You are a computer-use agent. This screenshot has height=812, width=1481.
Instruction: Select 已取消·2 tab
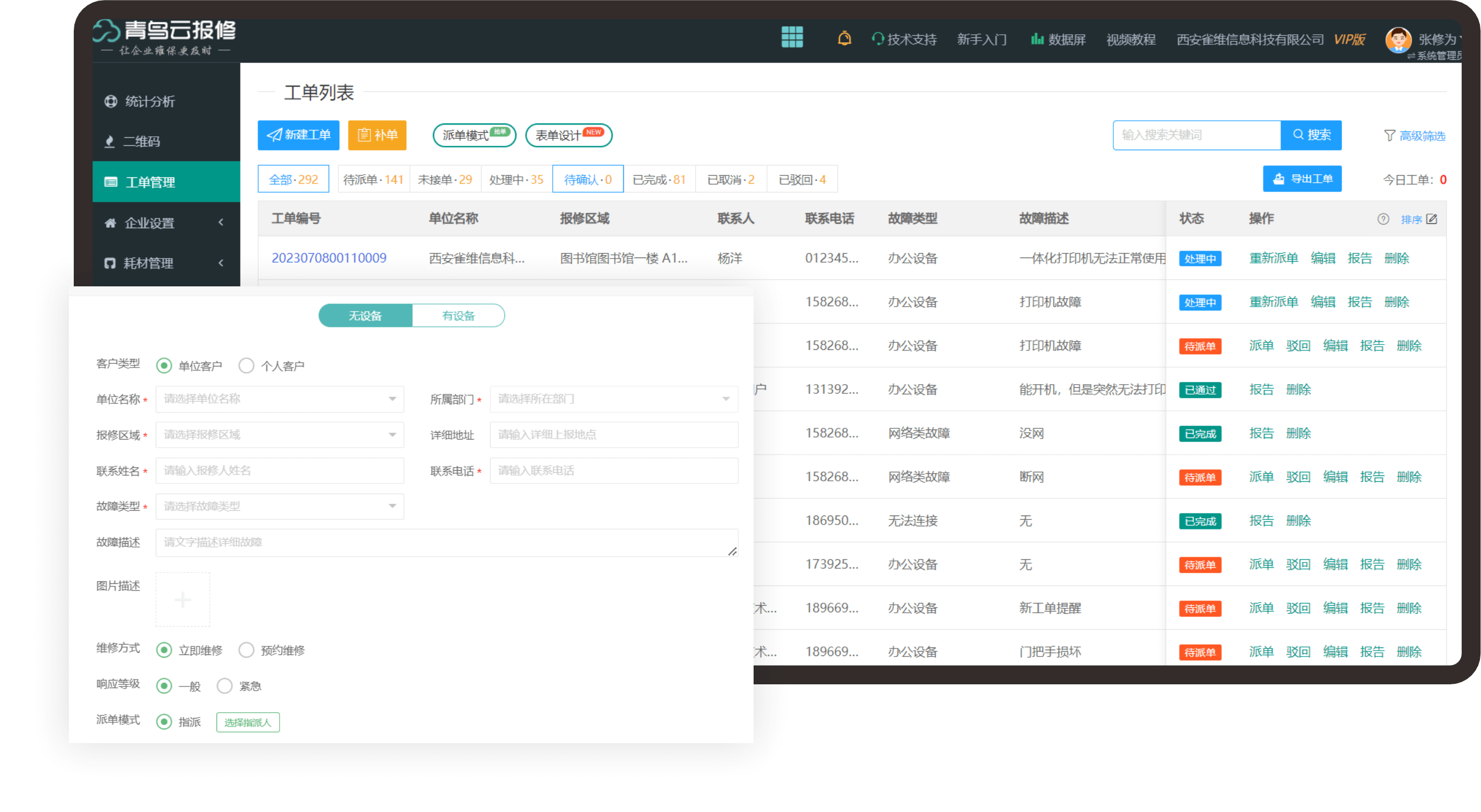pos(731,179)
